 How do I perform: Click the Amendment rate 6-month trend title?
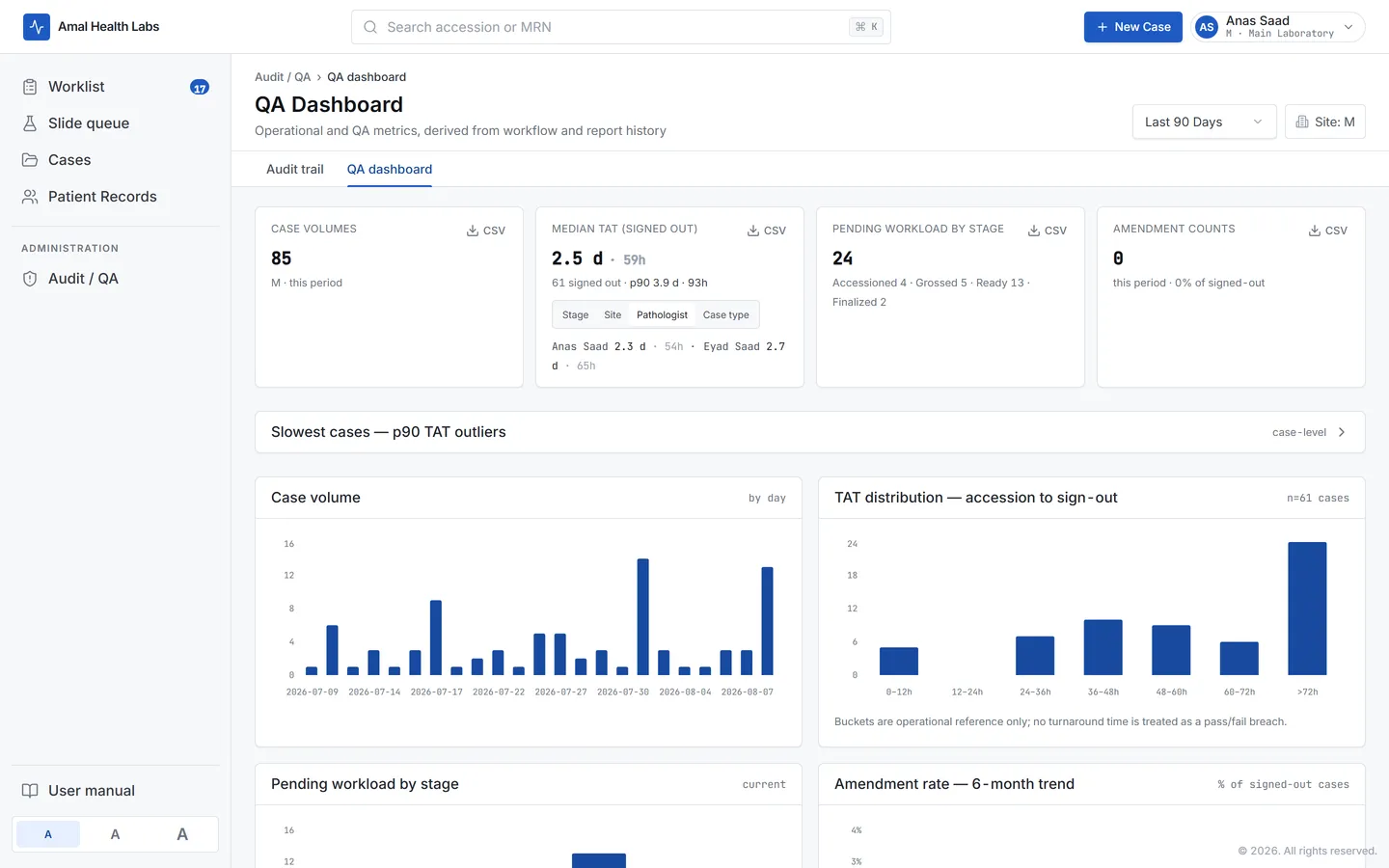(x=954, y=784)
